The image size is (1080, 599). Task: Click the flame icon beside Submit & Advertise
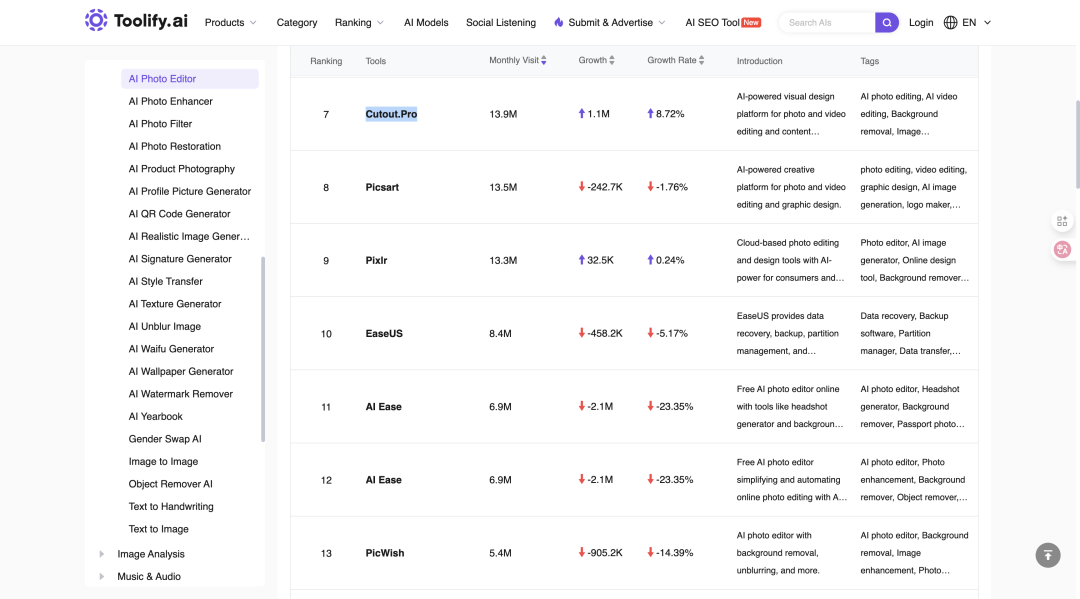coord(559,23)
